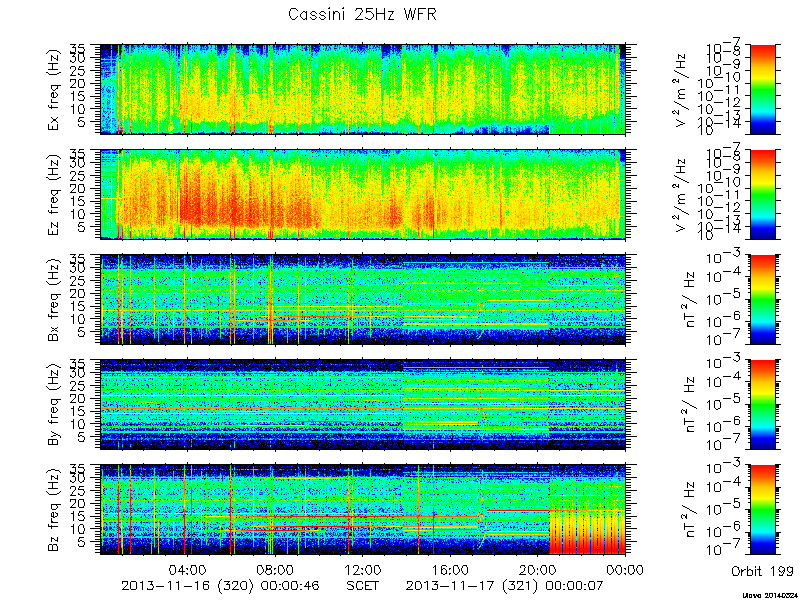
Task: Click the SCET axis label
Action: 363,585
